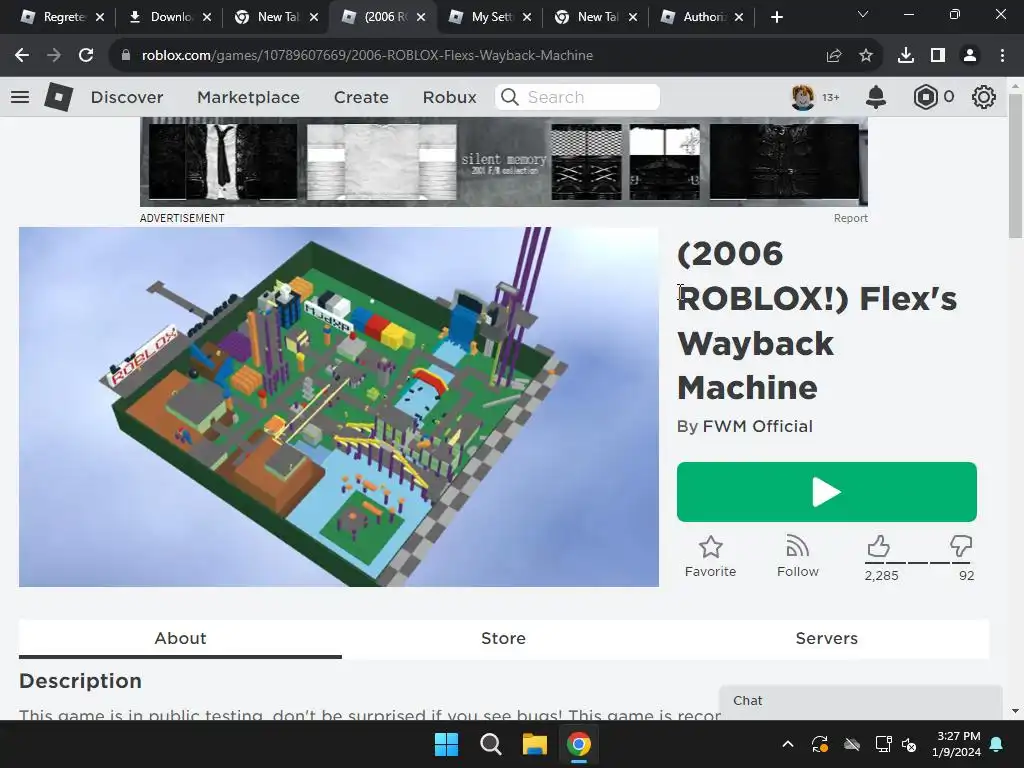1024x768 pixels.
Task: Open the Roblox hamburger navigation menu
Action: pyautogui.click(x=20, y=97)
